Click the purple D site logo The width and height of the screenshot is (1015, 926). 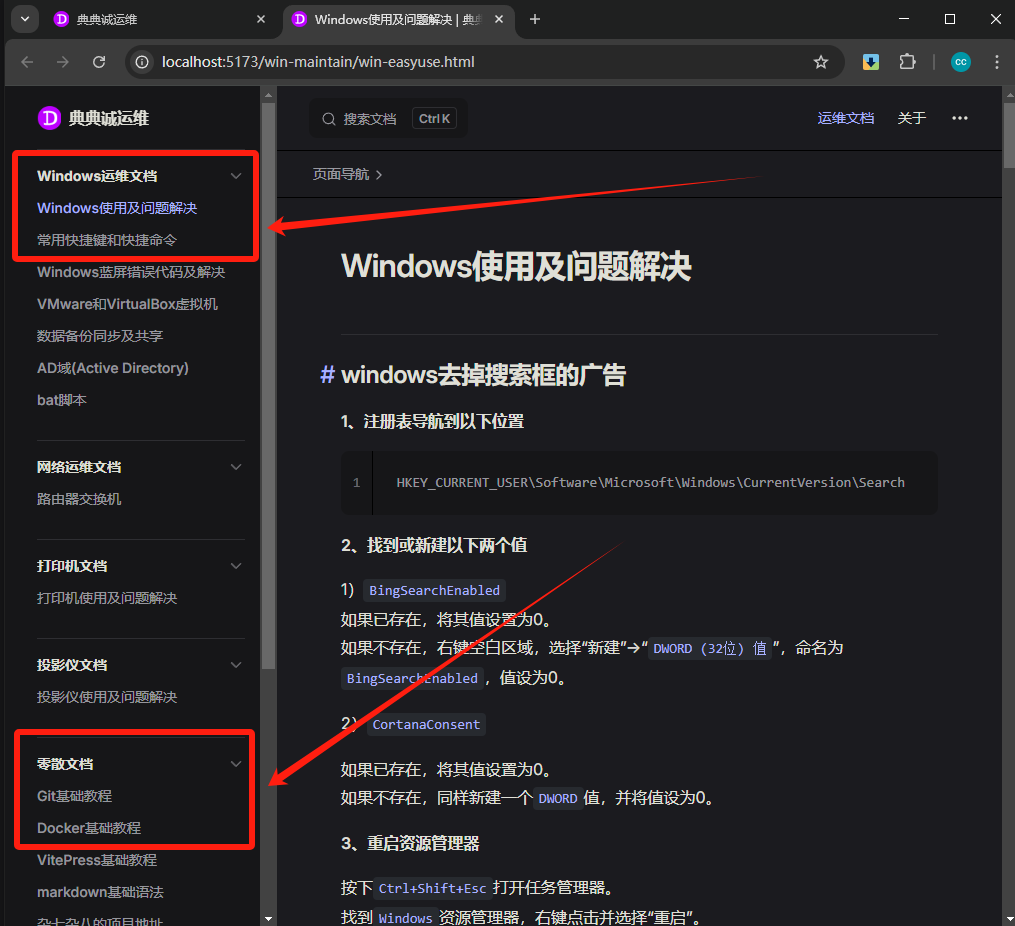coord(49,118)
